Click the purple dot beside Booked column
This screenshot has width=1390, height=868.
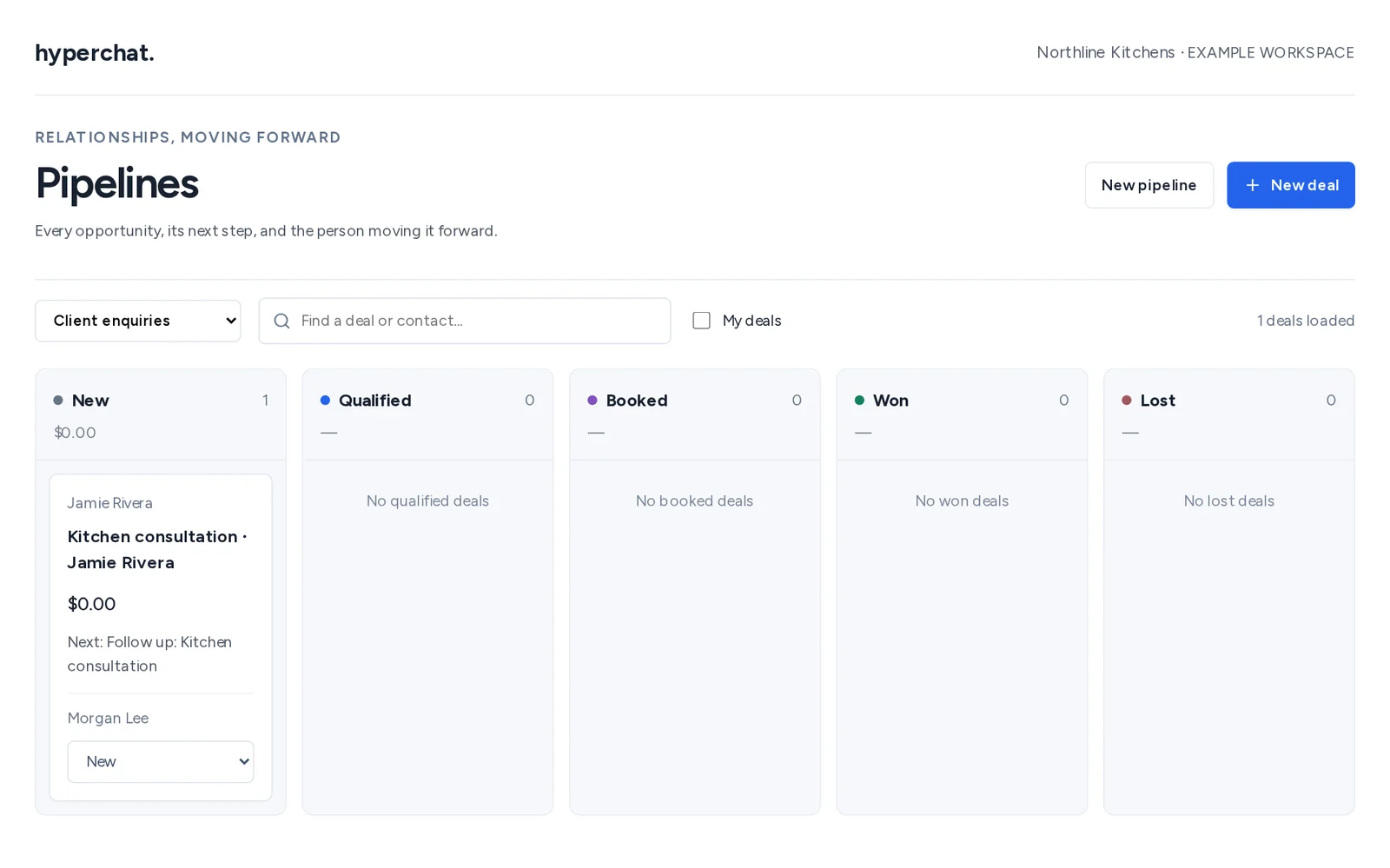click(x=592, y=401)
